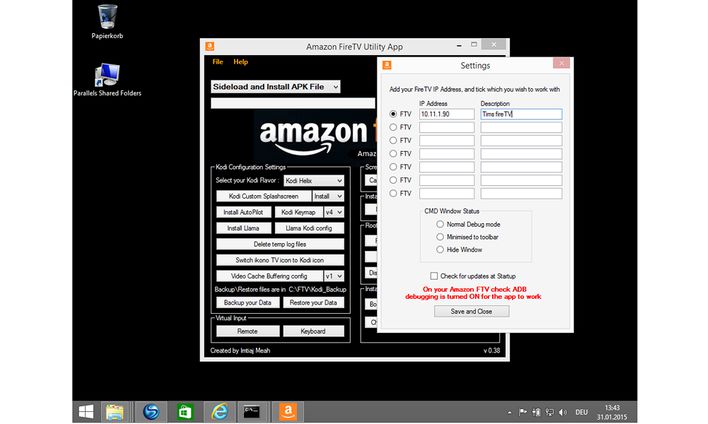708x424 pixels.
Task: Click Kodi Custom Splashscreen button
Action: coord(264,196)
